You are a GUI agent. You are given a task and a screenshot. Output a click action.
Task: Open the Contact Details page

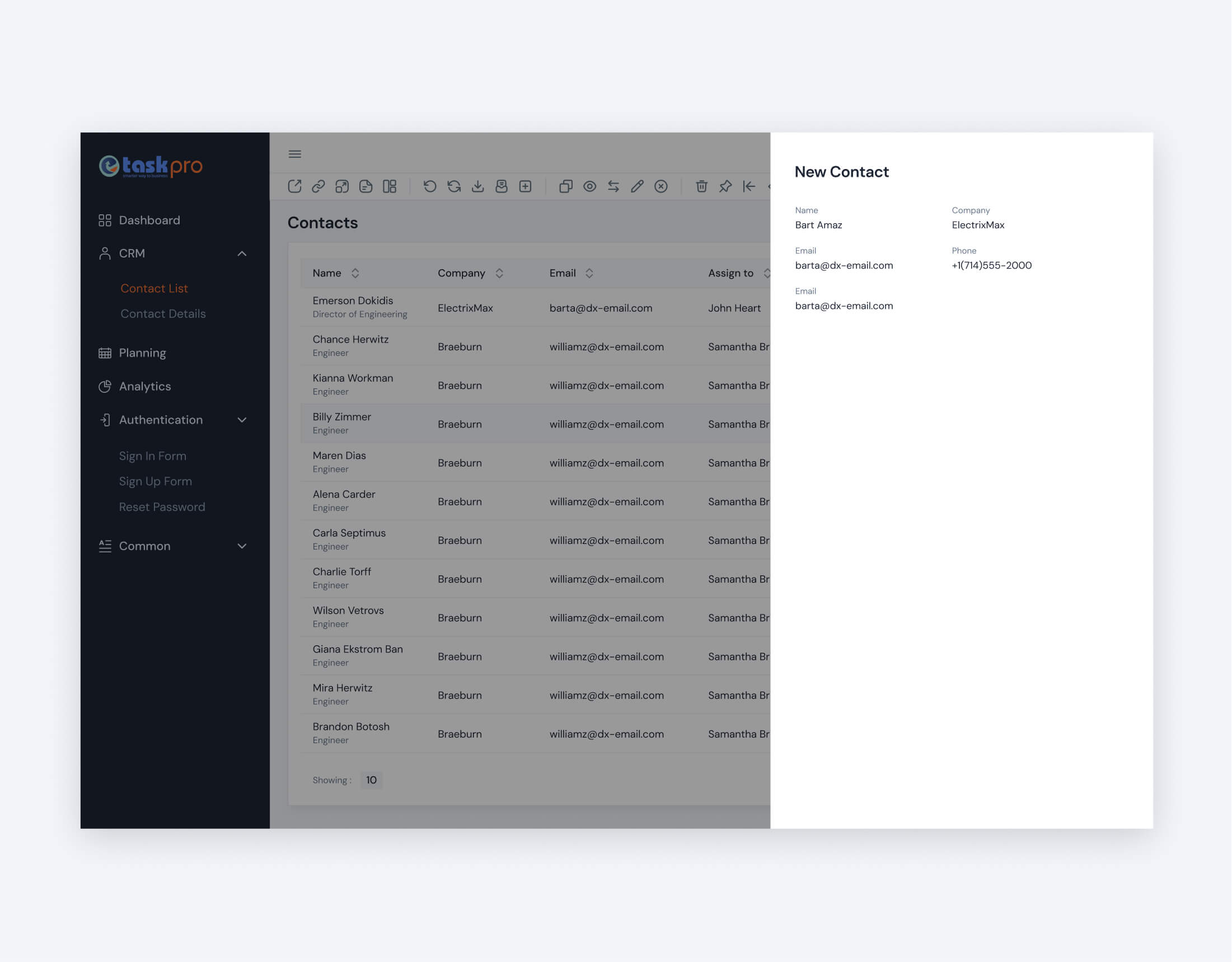(x=163, y=313)
